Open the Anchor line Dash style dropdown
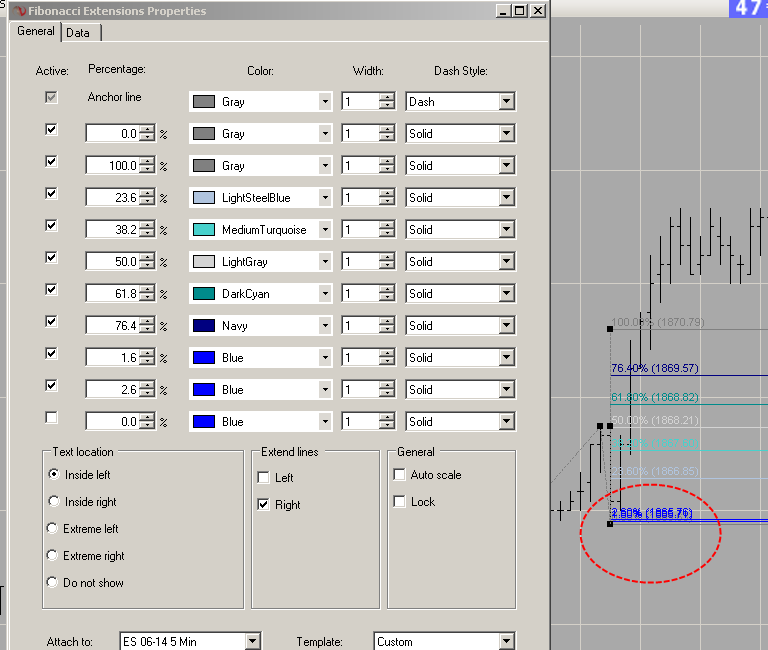This screenshot has width=768, height=650. tap(507, 102)
